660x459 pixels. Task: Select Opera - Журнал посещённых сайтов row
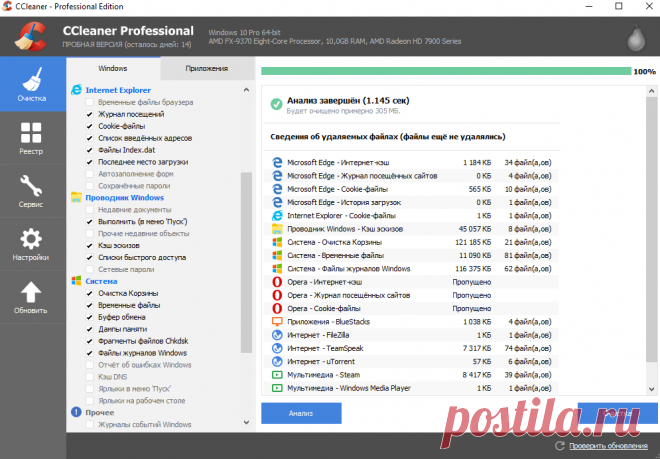(x=411, y=295)
